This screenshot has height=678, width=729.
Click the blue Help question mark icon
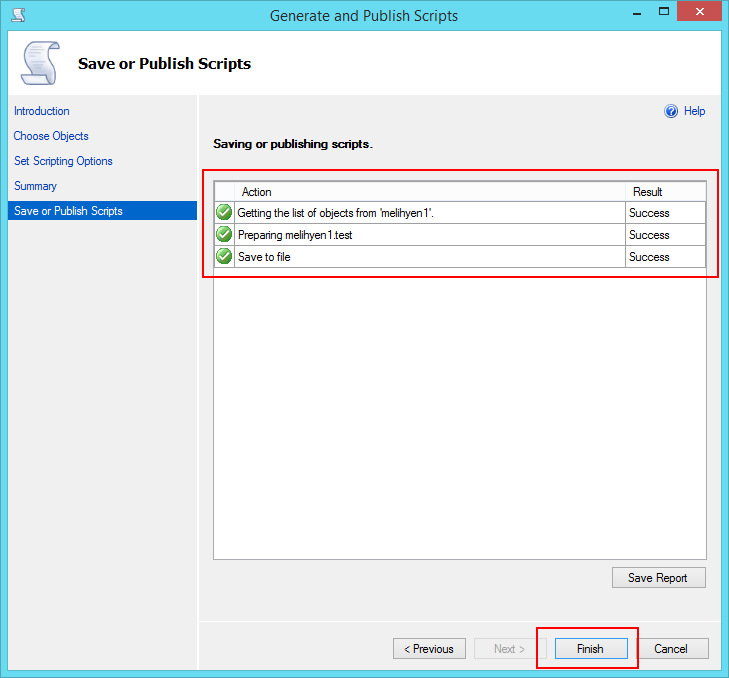[671, 112]
